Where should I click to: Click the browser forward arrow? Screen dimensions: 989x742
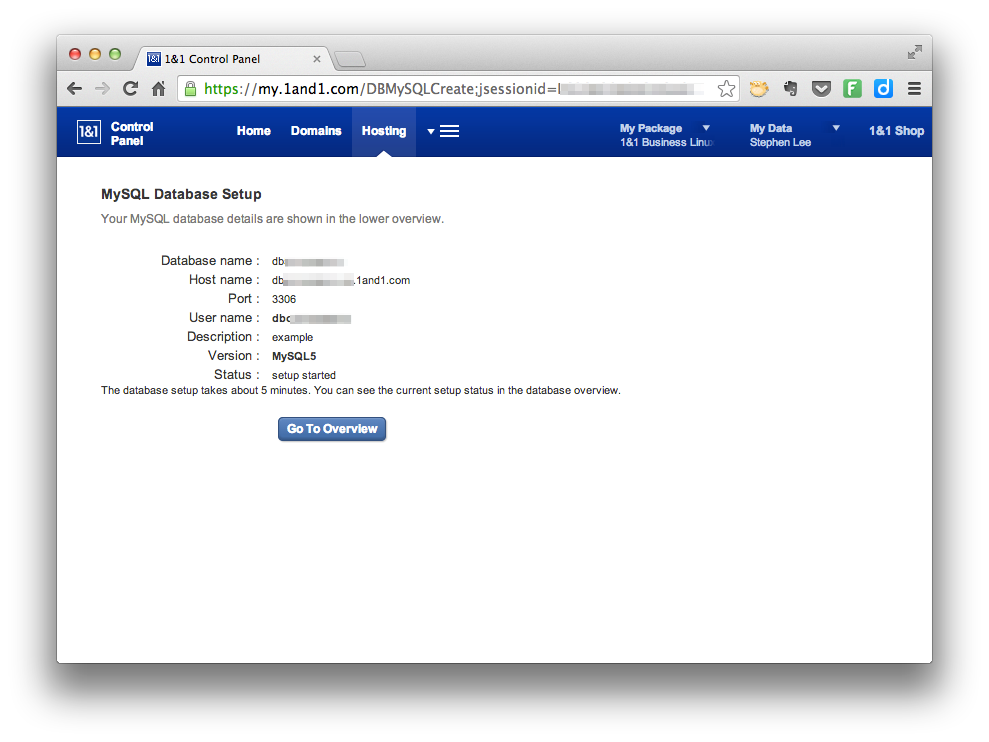click(102, 89)
